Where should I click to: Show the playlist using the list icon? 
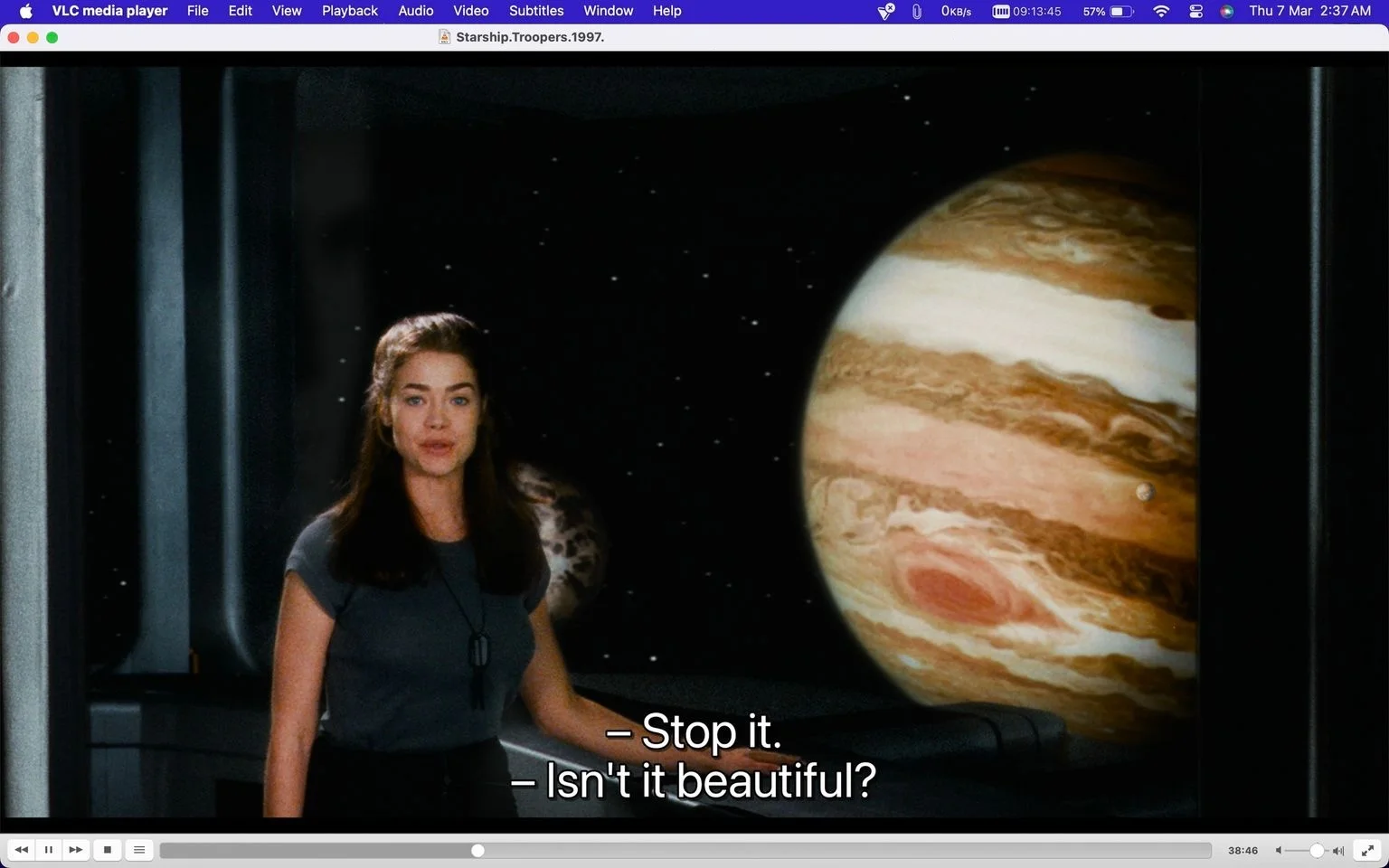(x=139, y=850)
